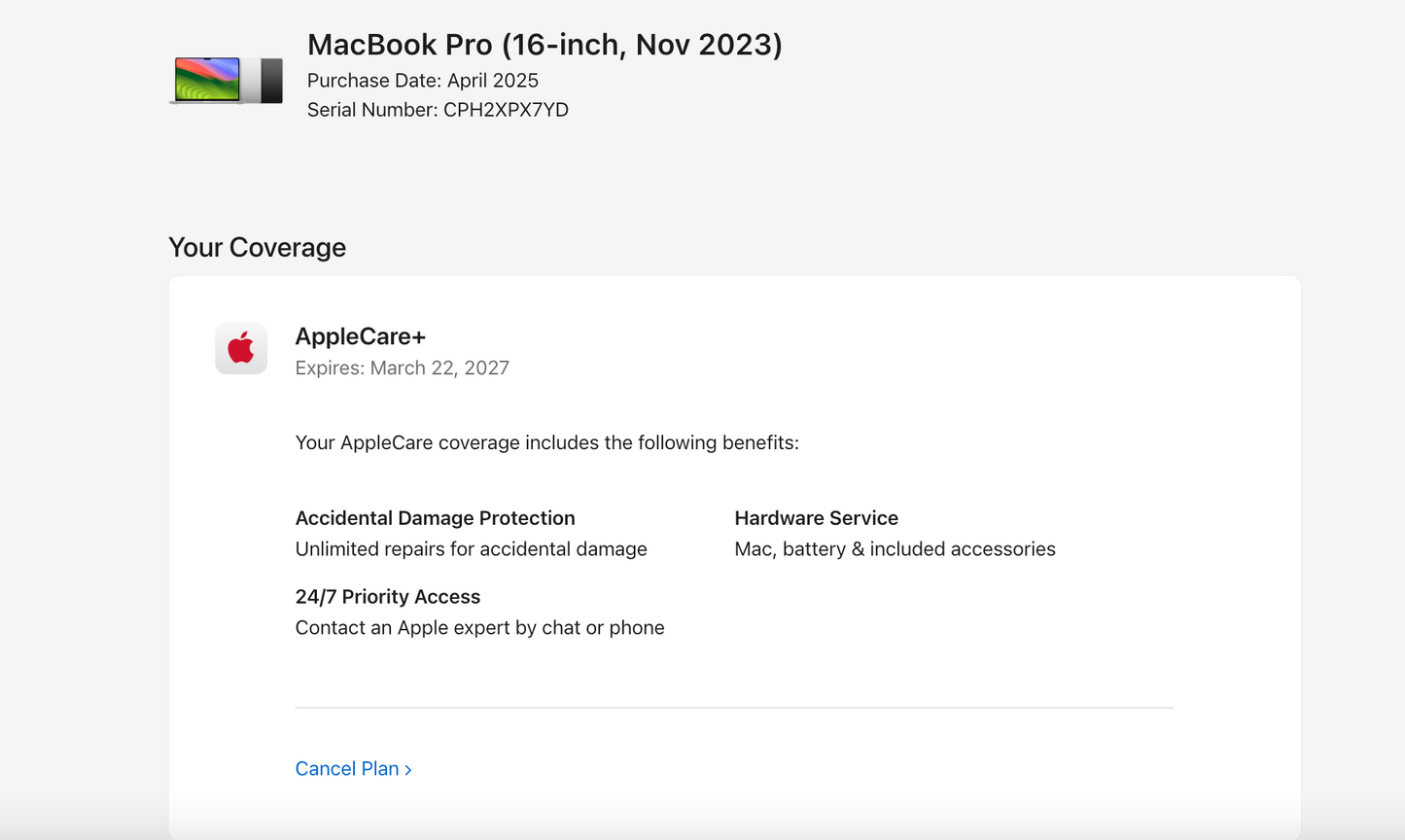This screenshot has height=840, width=1405.
Task: Select the coverage benefits card panel
Action: pos(734,544)
